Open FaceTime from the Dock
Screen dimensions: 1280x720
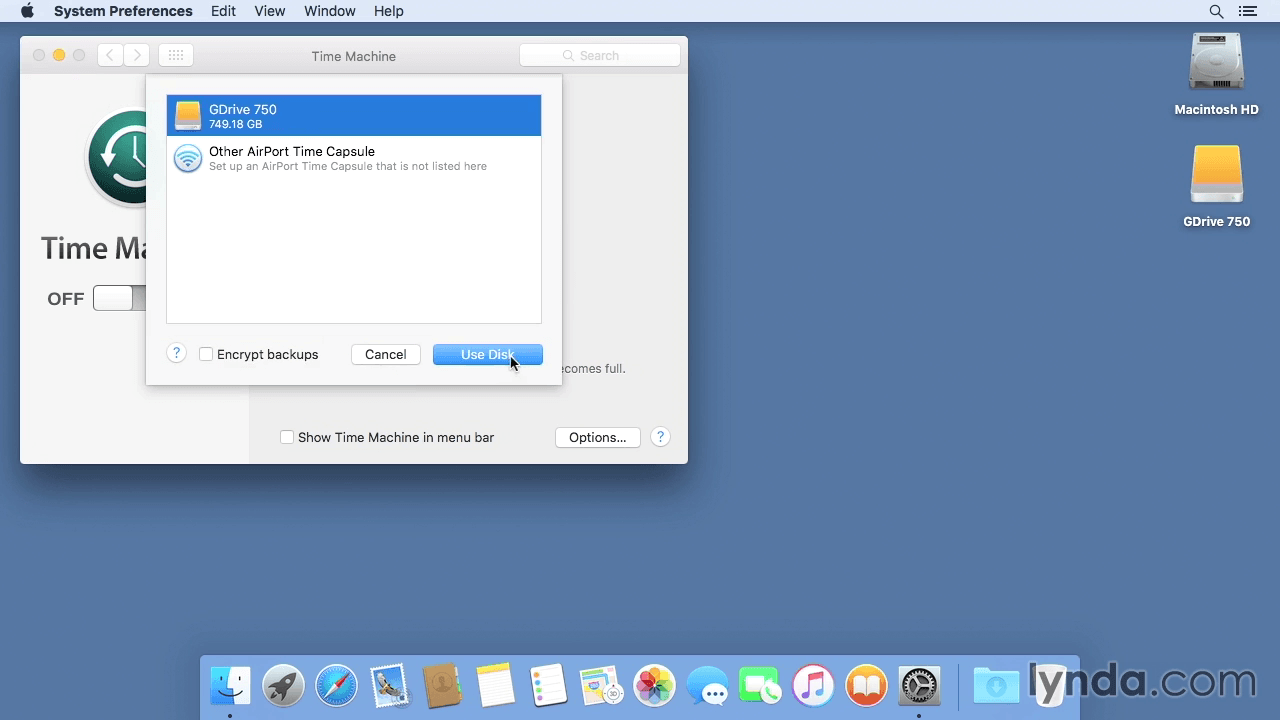[760, 686]
